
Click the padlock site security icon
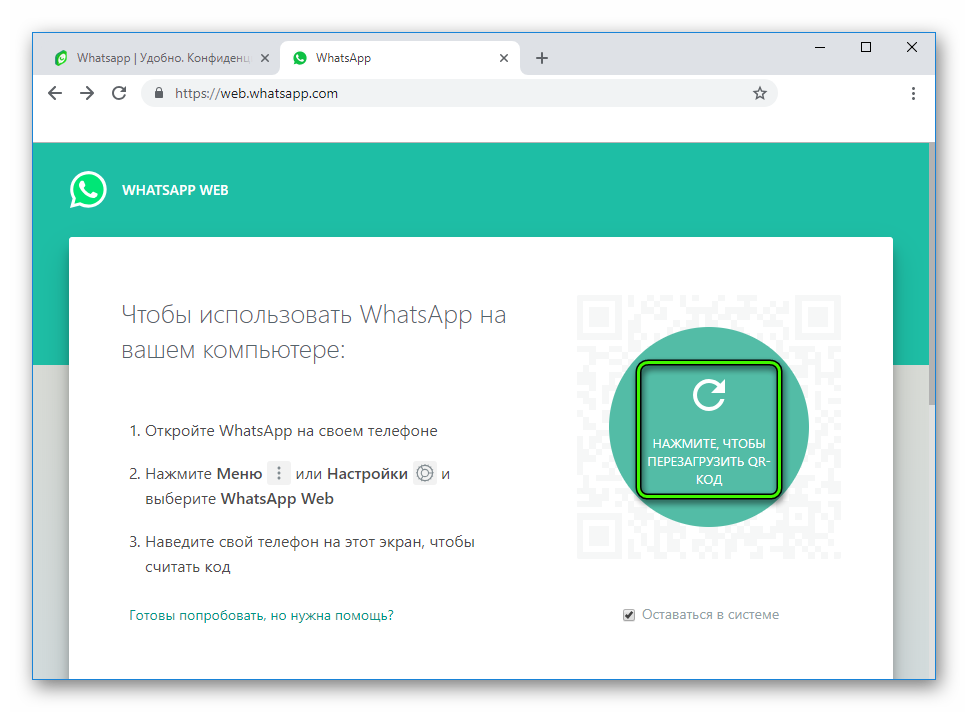tap(159, 93)
